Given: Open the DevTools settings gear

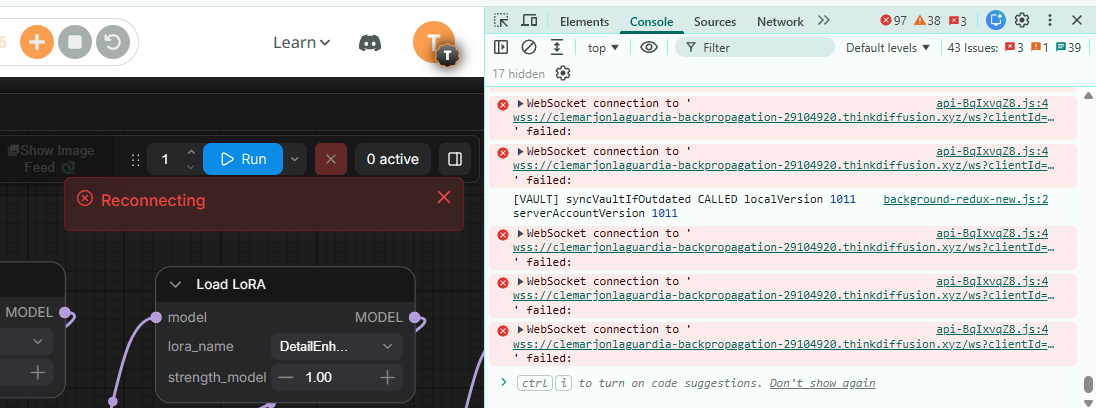Looking at the screenshot, I should click(1022, 20).
